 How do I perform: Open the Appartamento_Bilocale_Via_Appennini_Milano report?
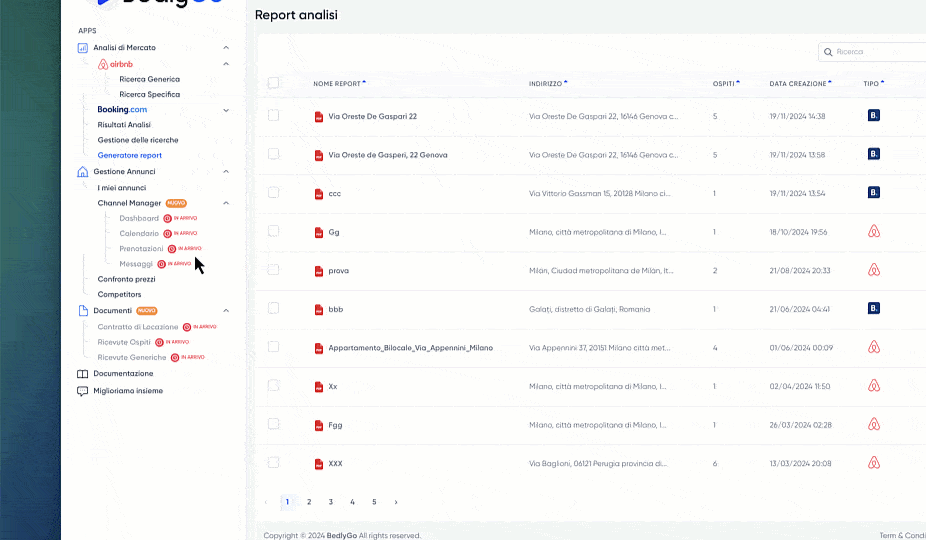[410, 348]
